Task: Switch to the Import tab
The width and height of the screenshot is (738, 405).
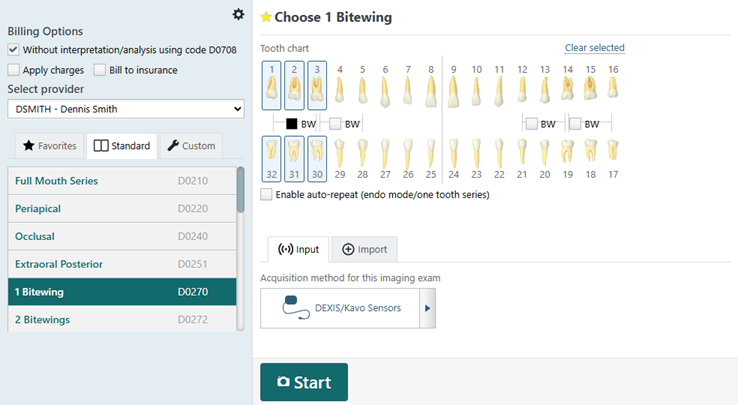Action: (x=365, y=249)
